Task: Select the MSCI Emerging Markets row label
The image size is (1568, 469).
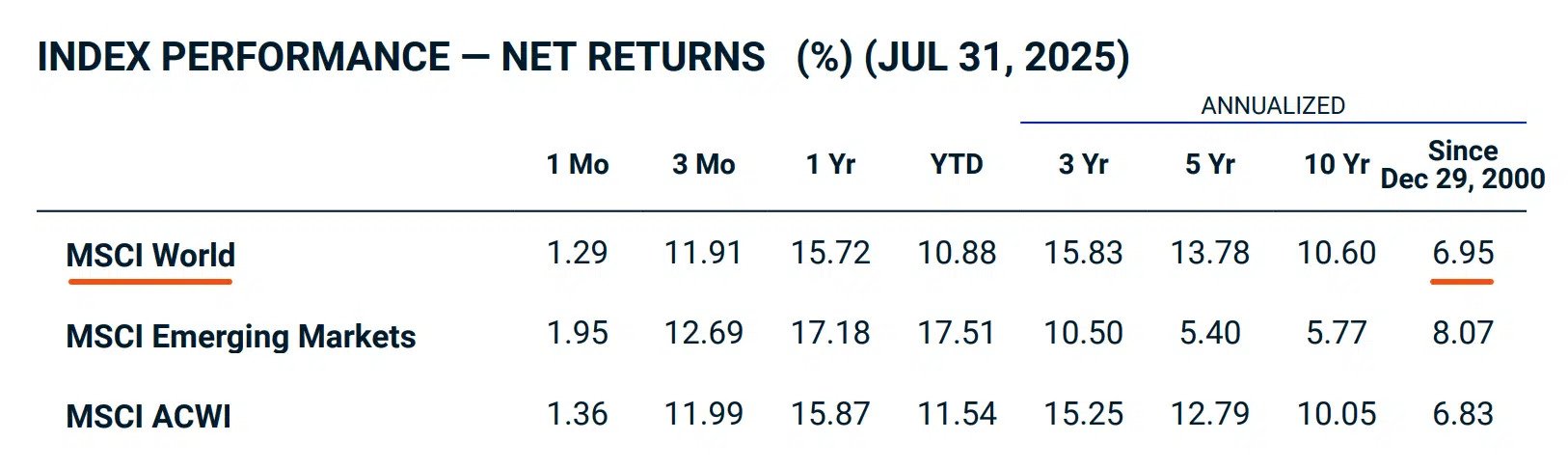Action: (241, 337)
